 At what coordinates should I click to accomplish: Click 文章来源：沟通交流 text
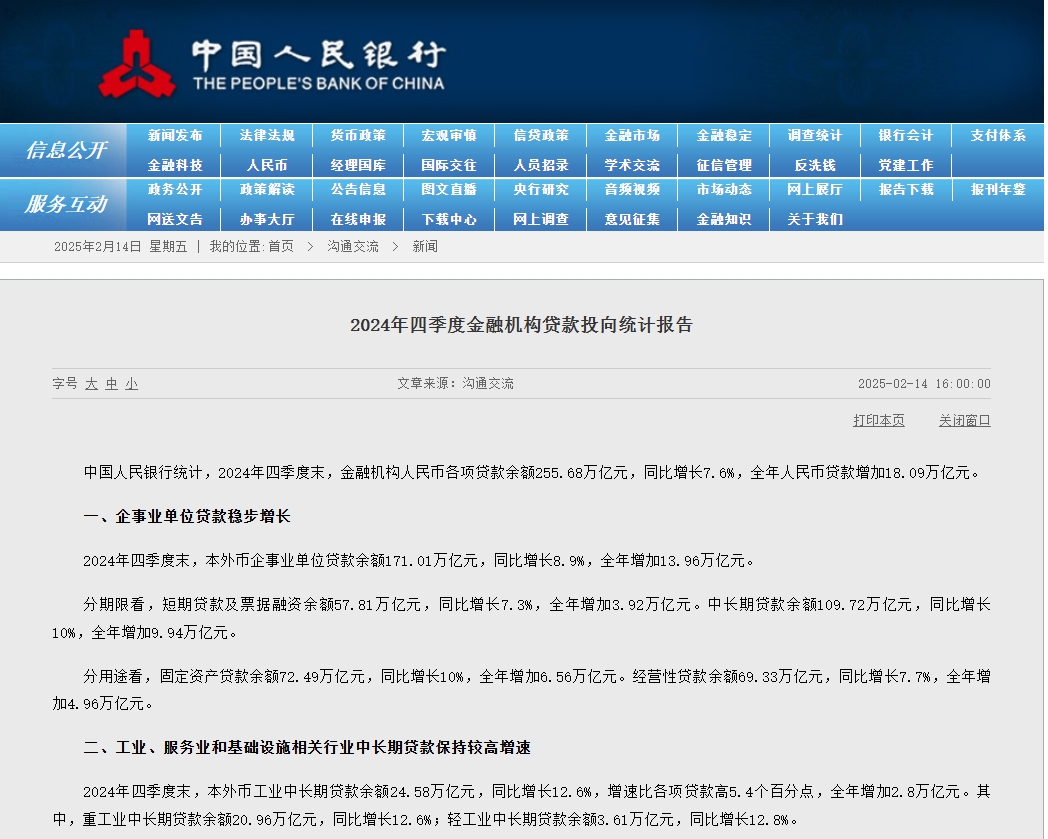[x=456, y=384]
